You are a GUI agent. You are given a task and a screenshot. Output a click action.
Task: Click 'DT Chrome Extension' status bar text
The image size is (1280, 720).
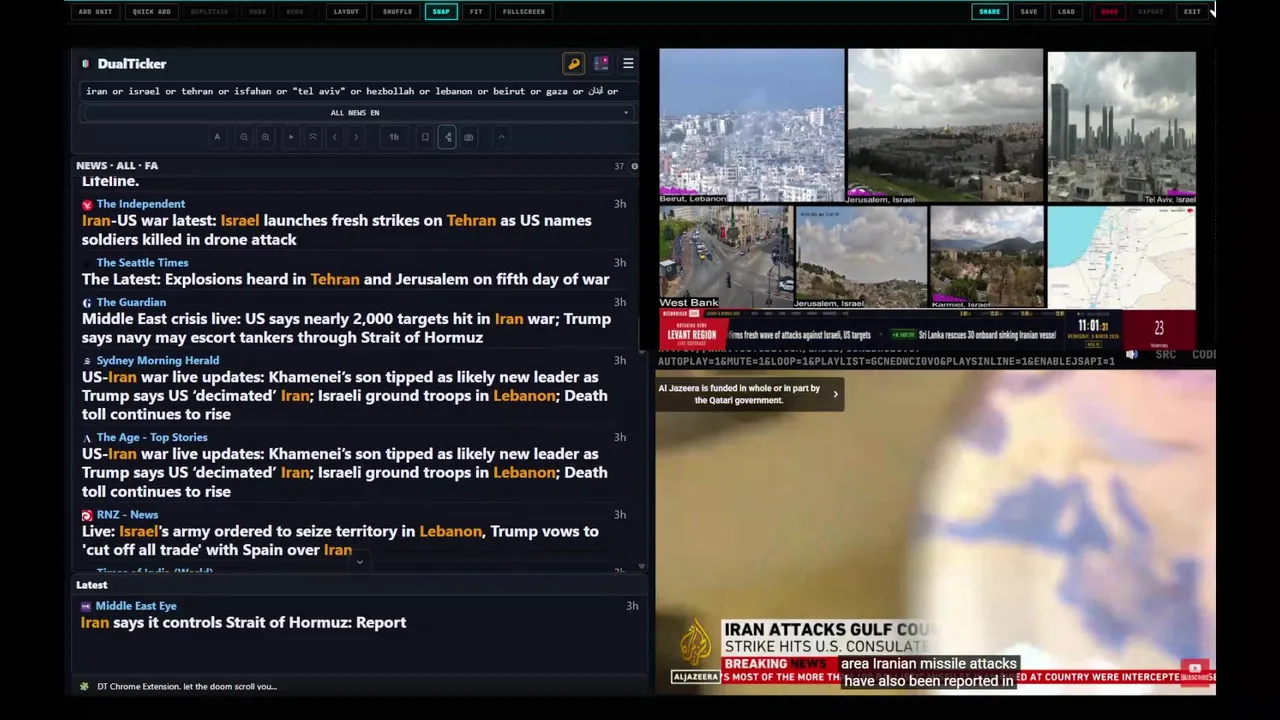(187, 686)
